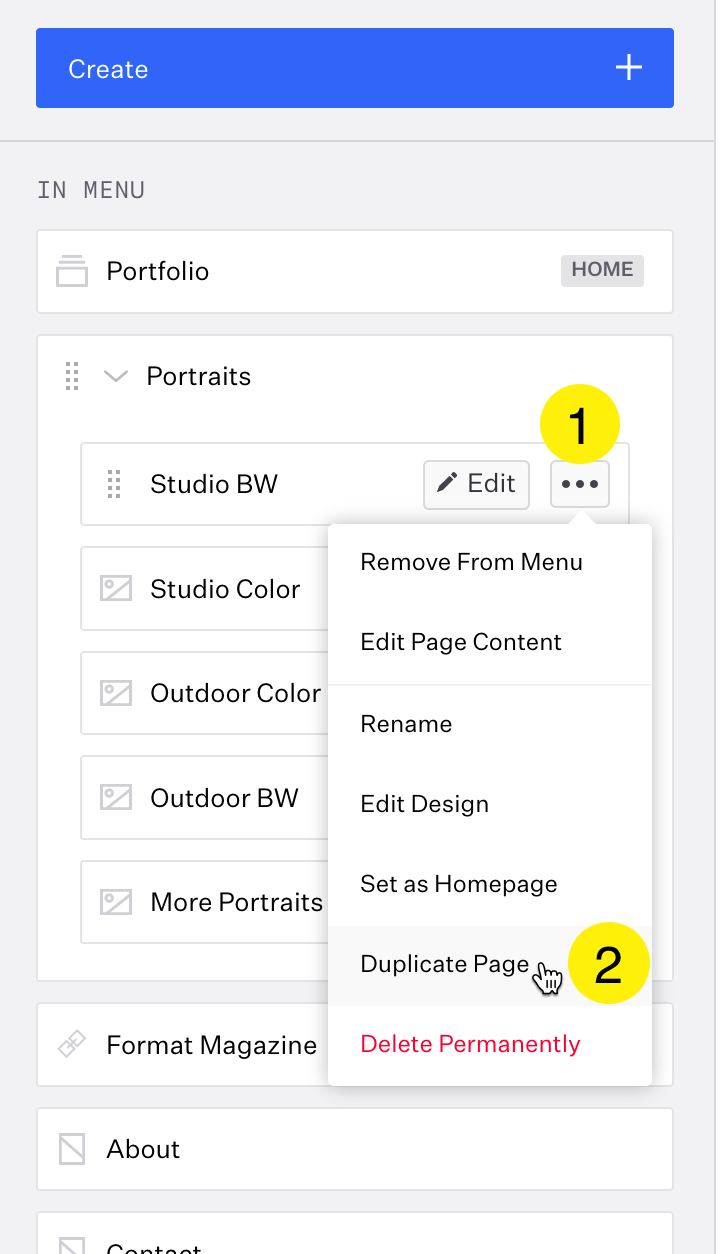Click the Portfolio page stack icon
The width and height of the screenshot is (720, 1254).
[x=72, y=271]
